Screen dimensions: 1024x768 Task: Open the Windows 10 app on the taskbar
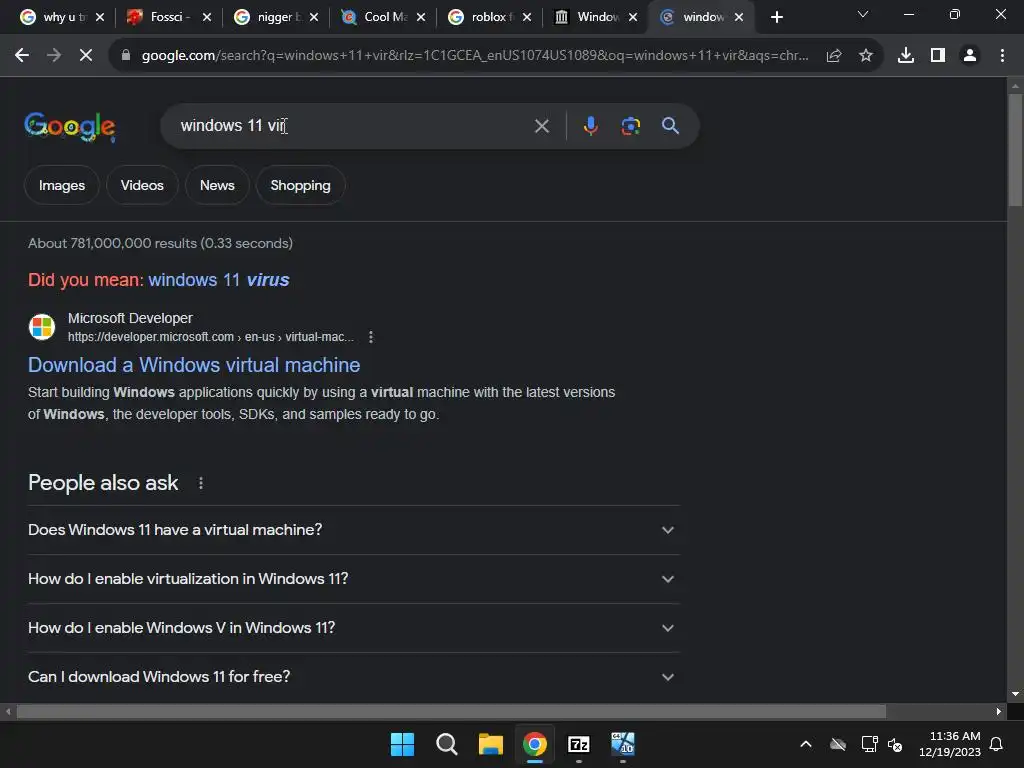click(x=623, y=744)
